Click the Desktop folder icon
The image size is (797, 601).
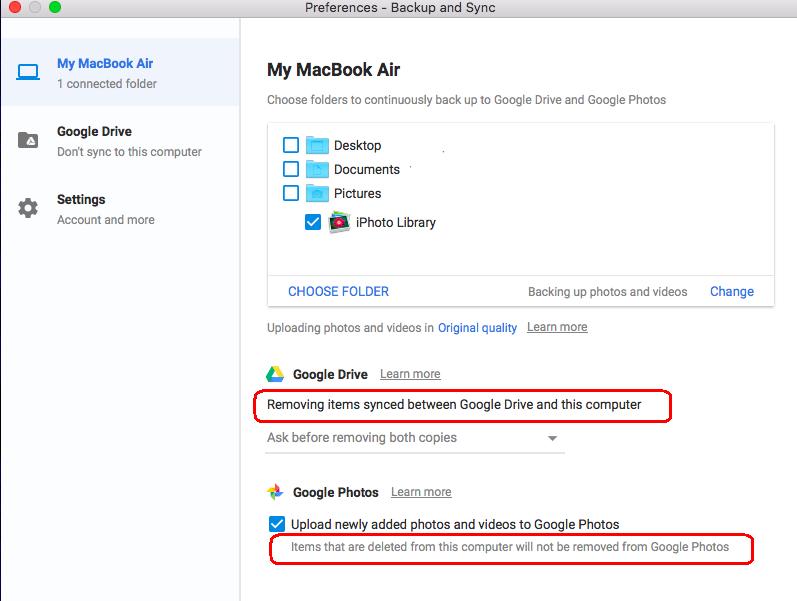(317, 145)
